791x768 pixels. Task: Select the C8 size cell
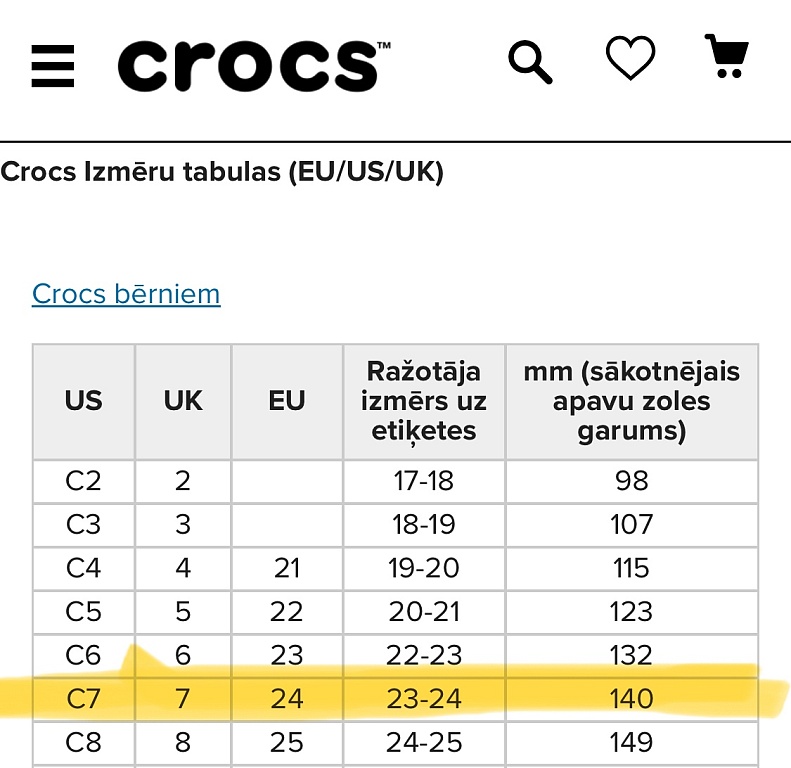[x=84, y=743]
